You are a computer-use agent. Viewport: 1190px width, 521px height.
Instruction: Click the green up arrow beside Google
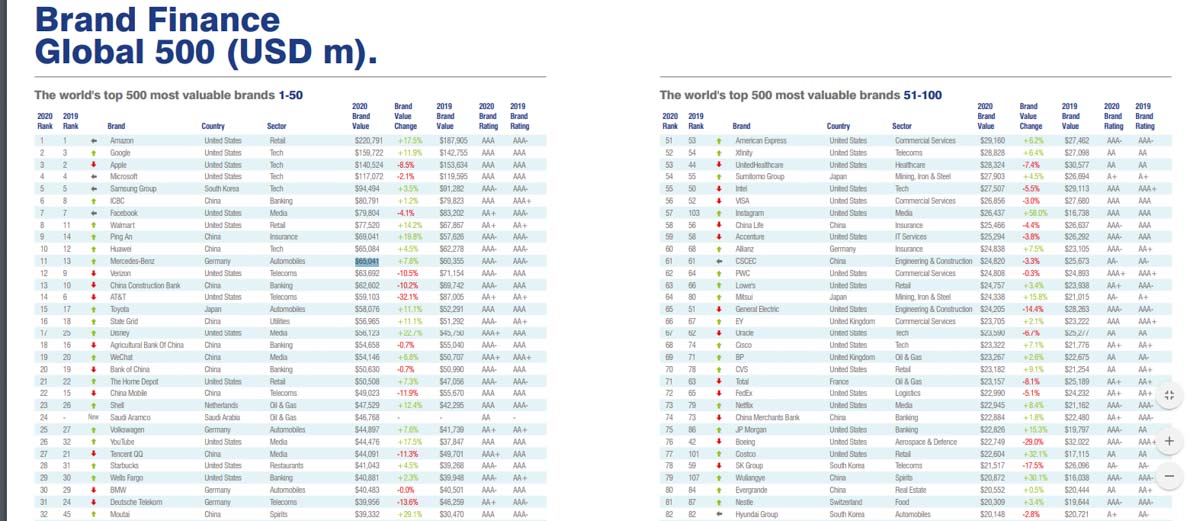pos(92,153)
